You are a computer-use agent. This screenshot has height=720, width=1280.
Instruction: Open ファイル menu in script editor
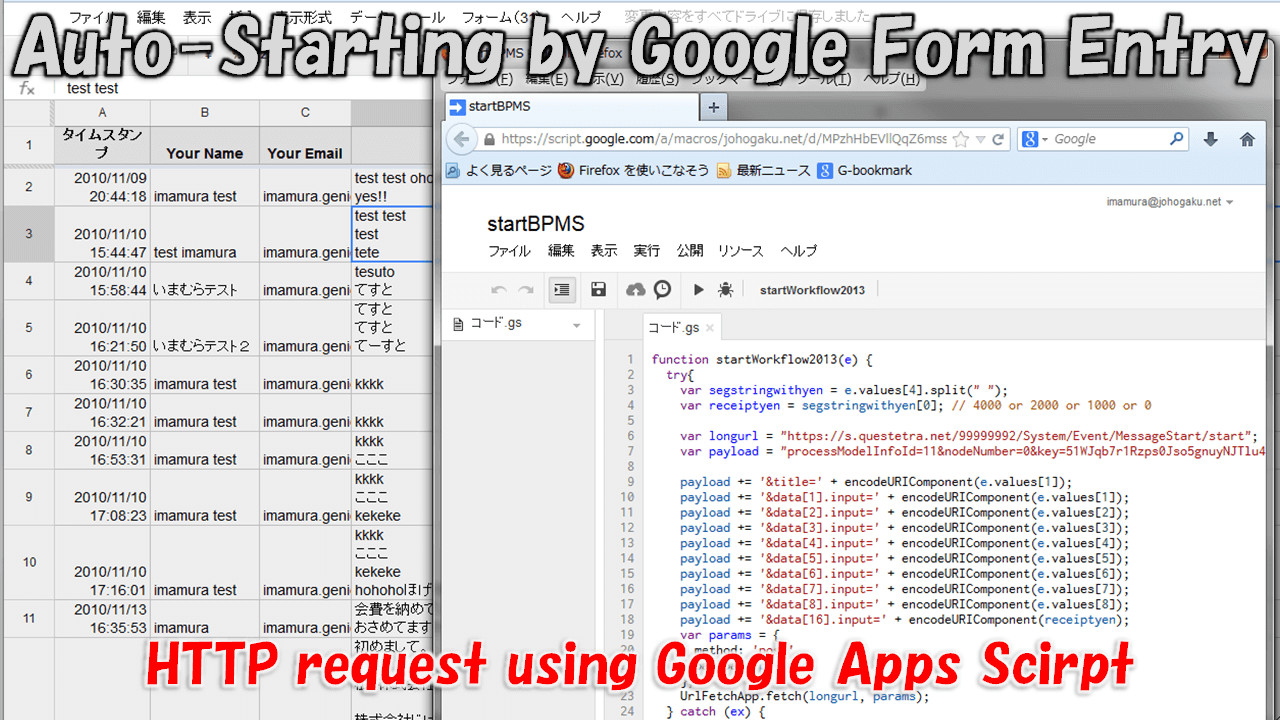click(509, 251)
